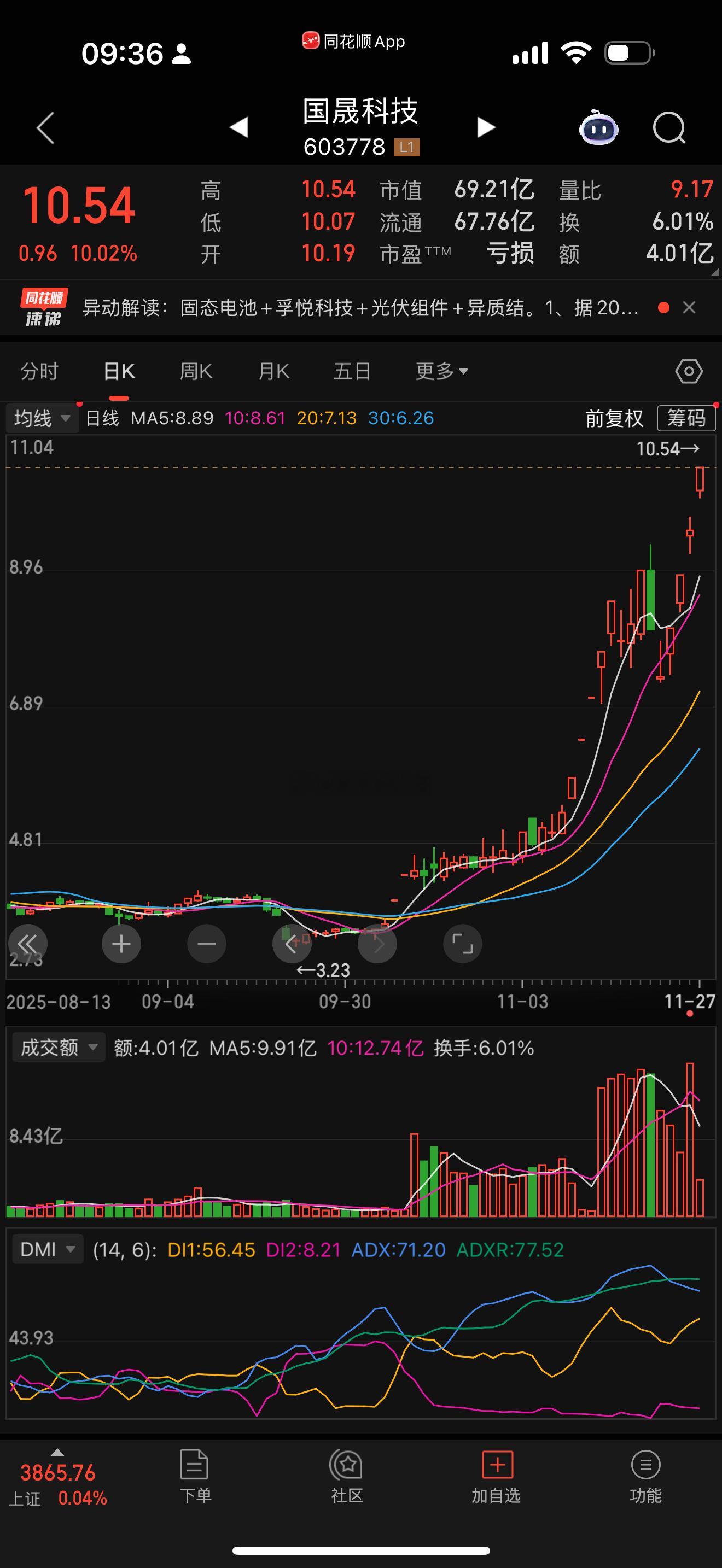Open the 均线 indicator dropdown

tap(43, 418)
